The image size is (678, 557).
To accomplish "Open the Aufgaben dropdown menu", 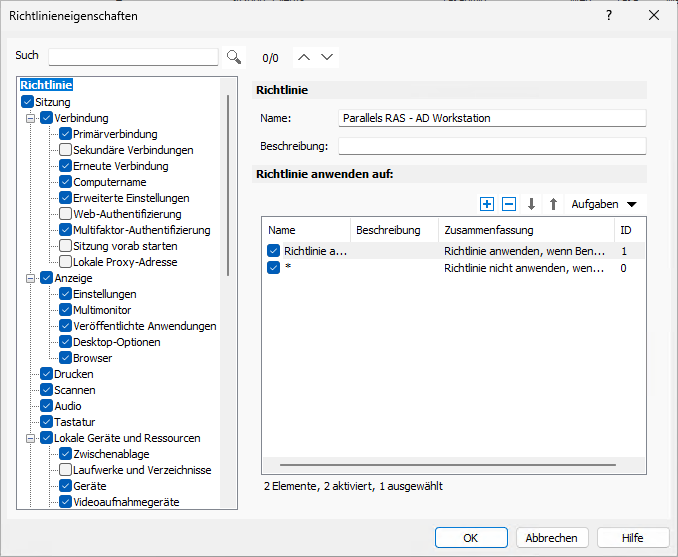I will [603, 204].
